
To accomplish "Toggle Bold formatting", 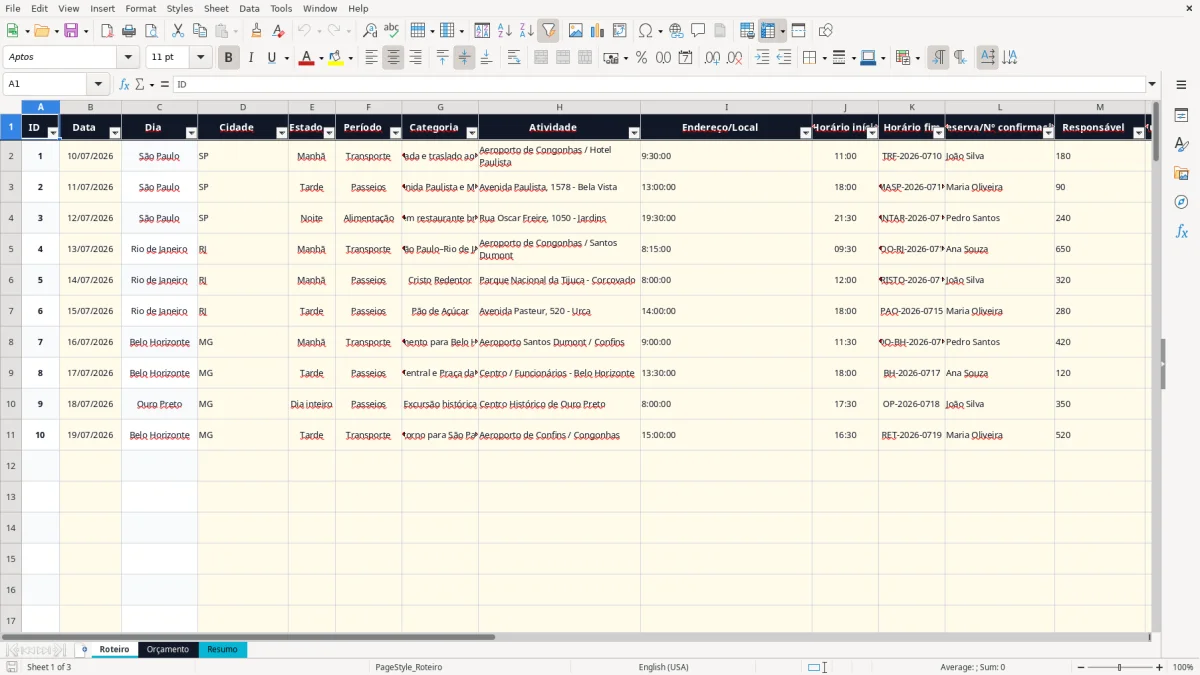I will click(228, 58).
